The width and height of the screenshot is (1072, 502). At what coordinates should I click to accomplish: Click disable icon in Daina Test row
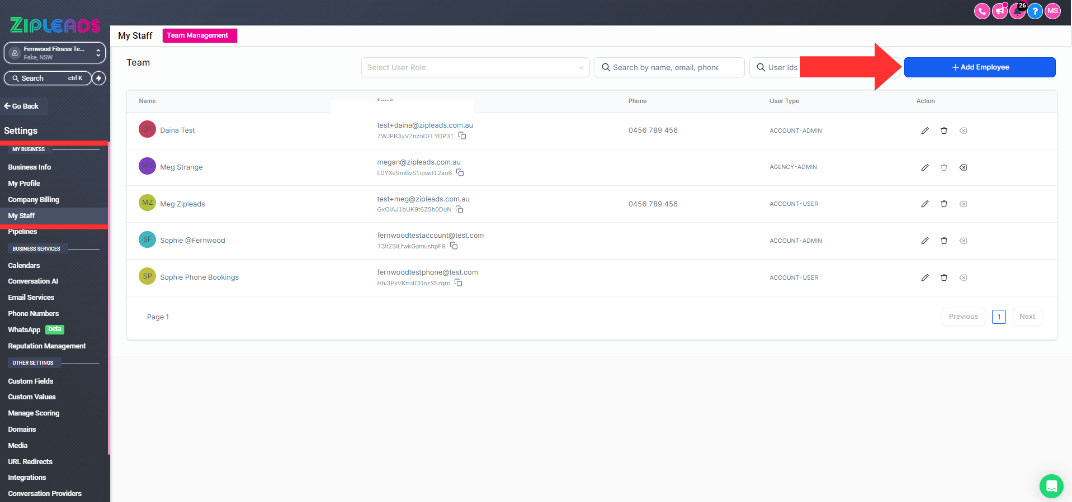[963, 131]
